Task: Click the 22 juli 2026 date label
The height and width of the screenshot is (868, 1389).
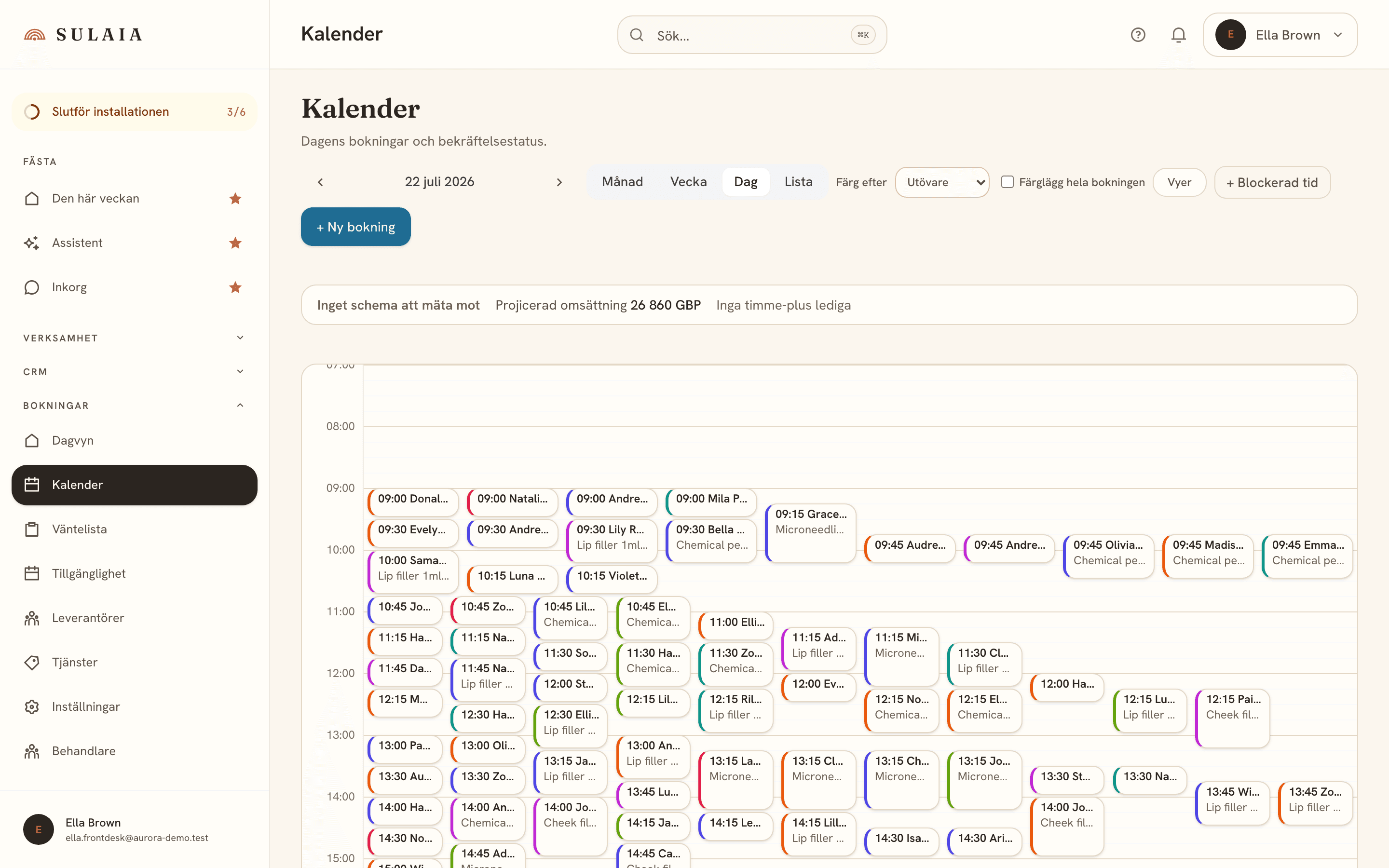Action: [x=439, y=182]
